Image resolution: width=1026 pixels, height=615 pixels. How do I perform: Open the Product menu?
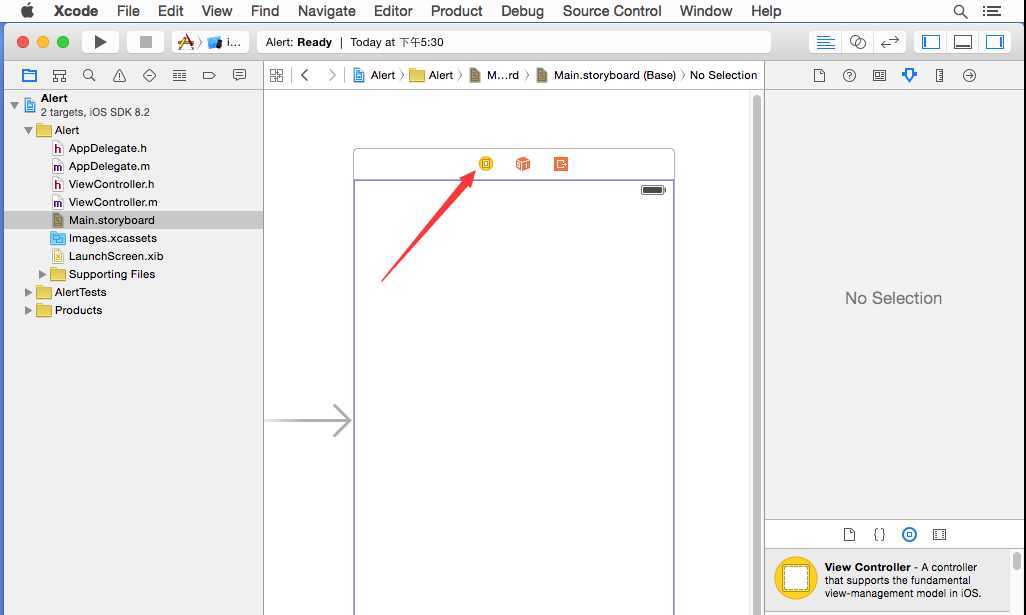456,11
